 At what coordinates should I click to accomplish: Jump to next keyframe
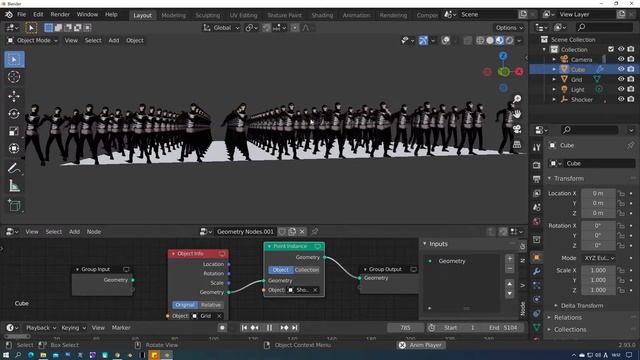[x=284, y=328]
